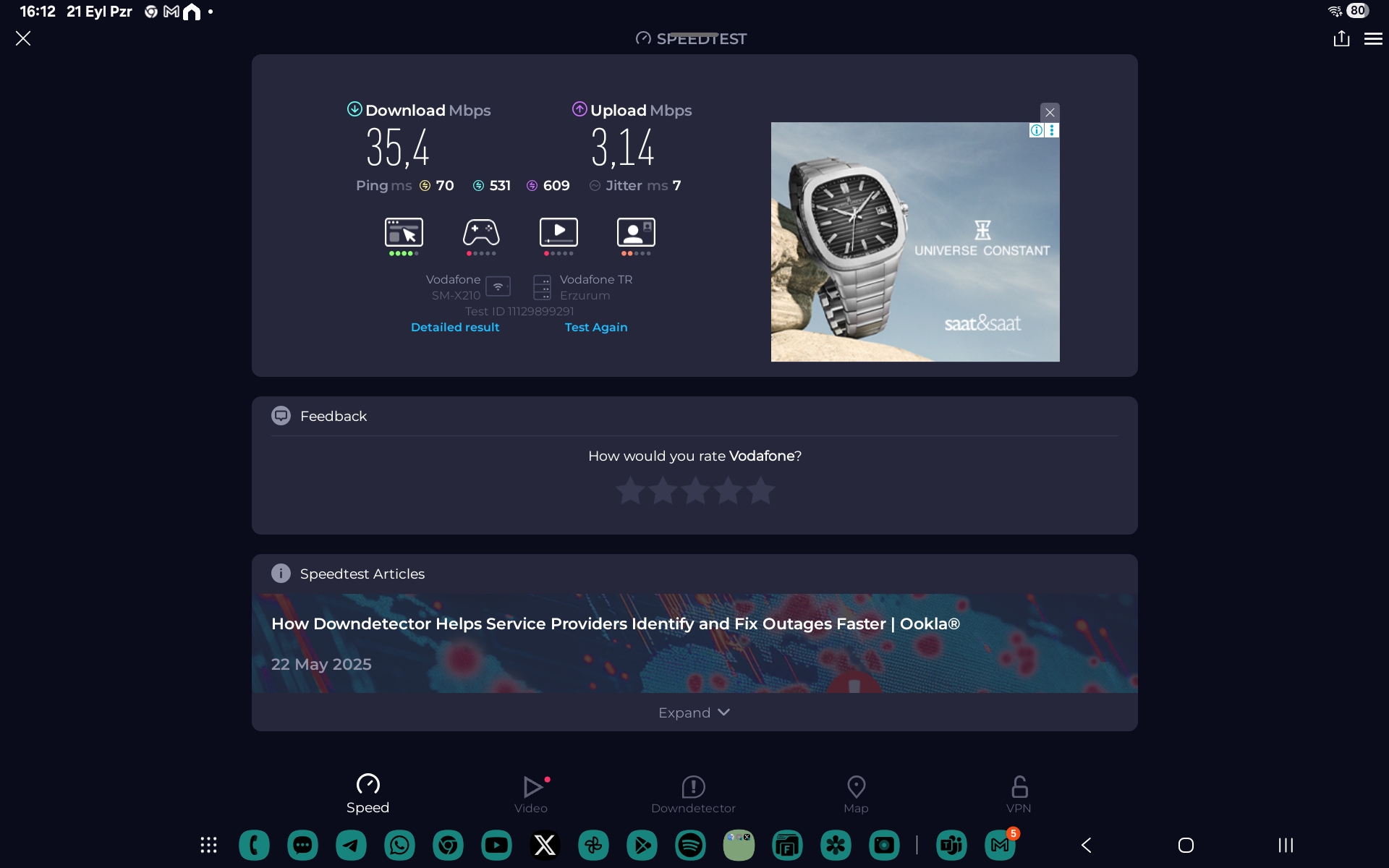The image size is (1389, 868).
Task: Tap the gaming controller quality icon
Action: [x=481, y=233]
